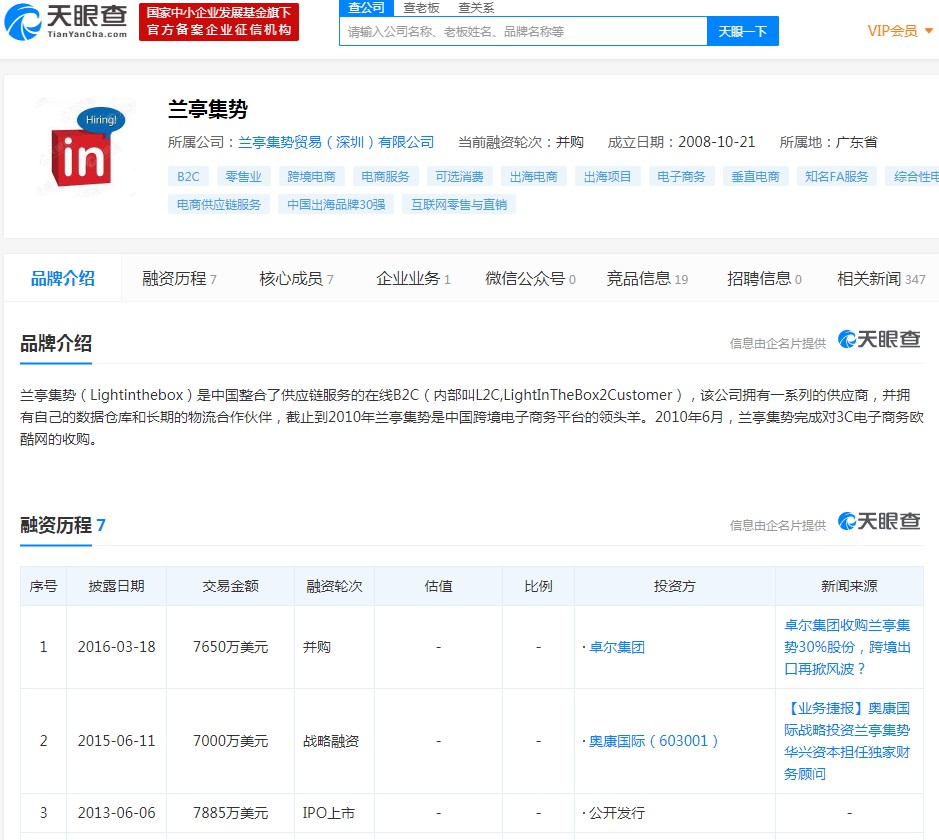Click the 天眼一下 search button
939x840 pixels.
click(x=743, y=31)
